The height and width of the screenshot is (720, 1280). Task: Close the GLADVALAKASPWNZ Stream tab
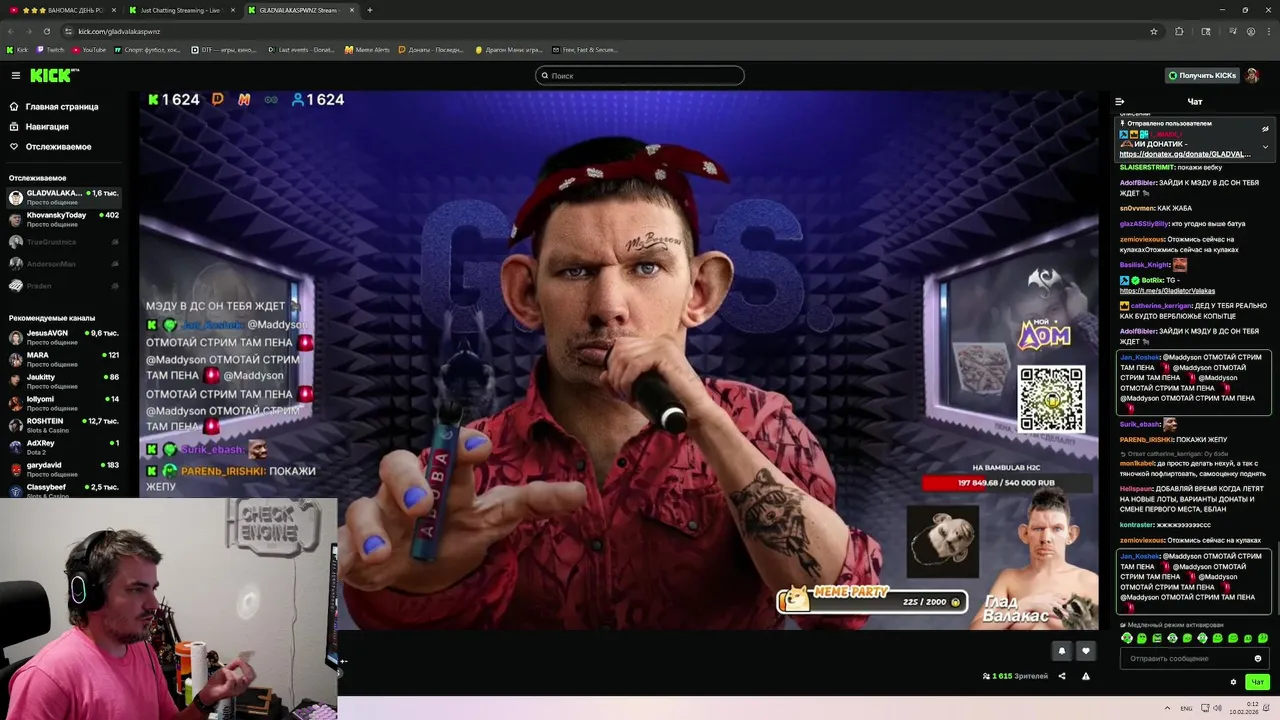(351, 10)
